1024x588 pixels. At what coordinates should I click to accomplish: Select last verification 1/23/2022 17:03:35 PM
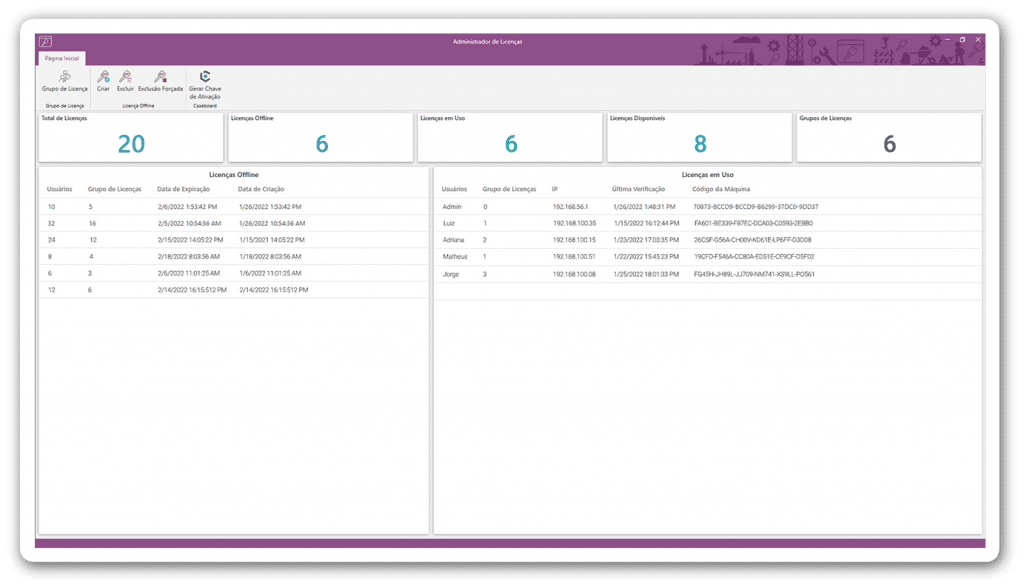[646, 240]
